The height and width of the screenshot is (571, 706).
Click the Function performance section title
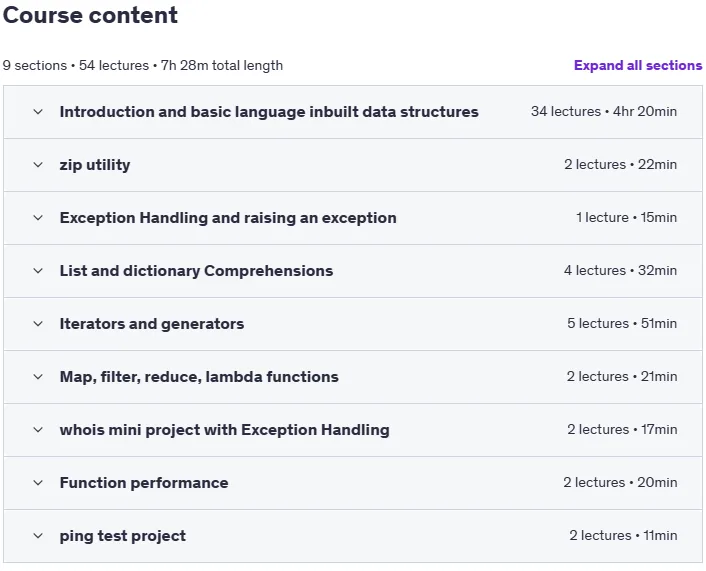[144, 483]
